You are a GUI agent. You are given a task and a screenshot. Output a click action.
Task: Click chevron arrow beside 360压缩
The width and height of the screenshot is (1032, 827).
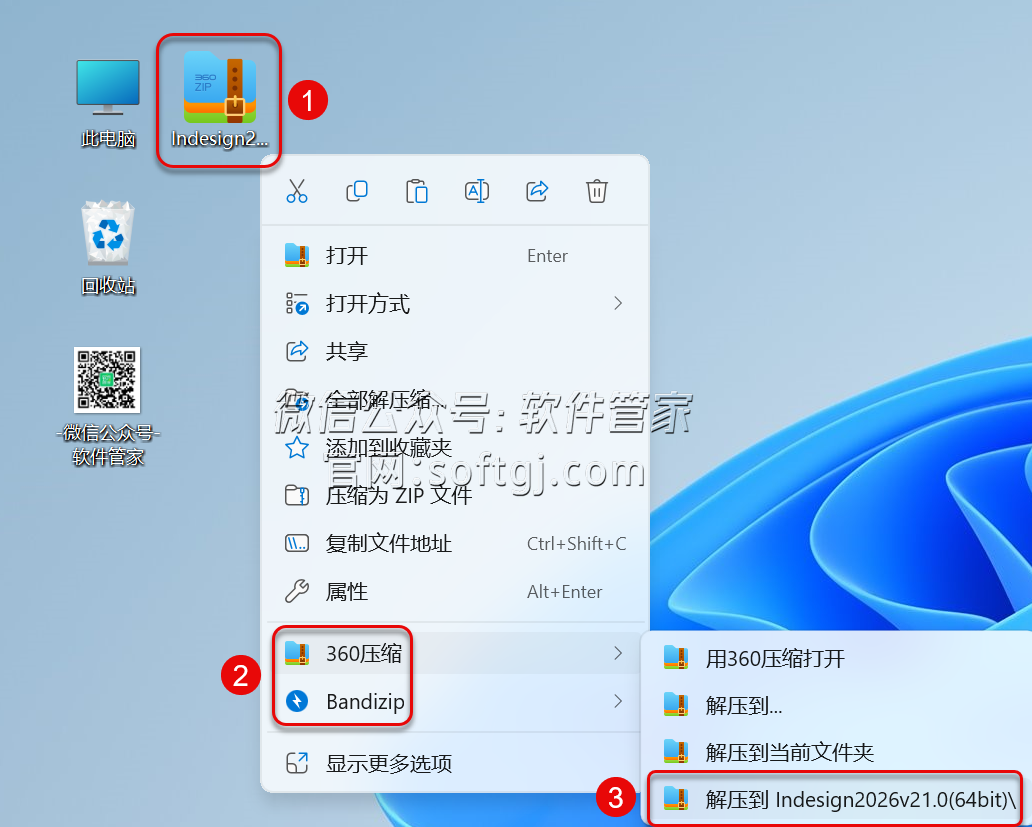(x=617, y=653)
